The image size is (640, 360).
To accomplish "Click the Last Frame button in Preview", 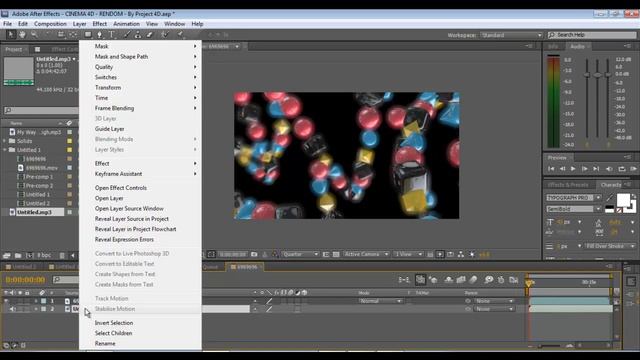I will (x=596, y=169).
